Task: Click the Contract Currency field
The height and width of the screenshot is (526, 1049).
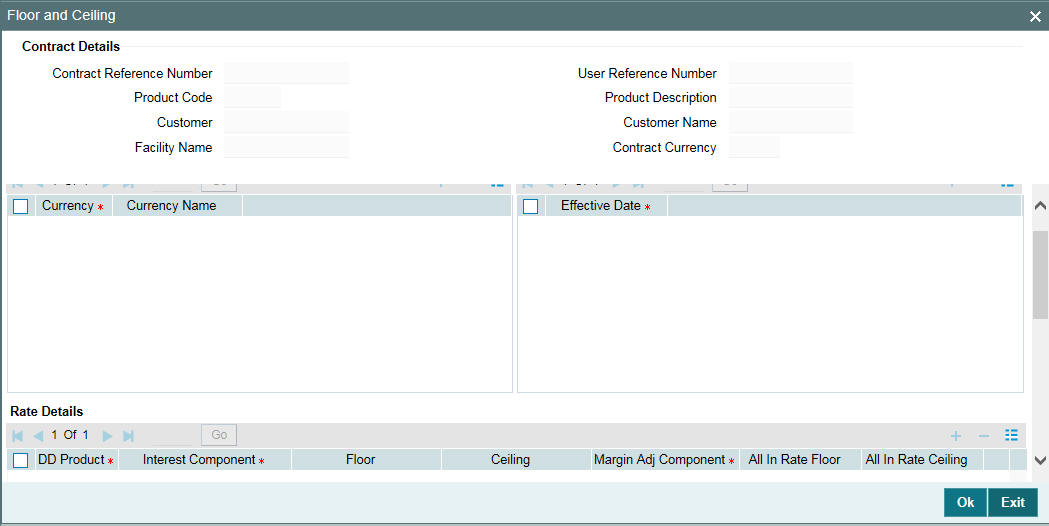Action: [x=754, y=147]
